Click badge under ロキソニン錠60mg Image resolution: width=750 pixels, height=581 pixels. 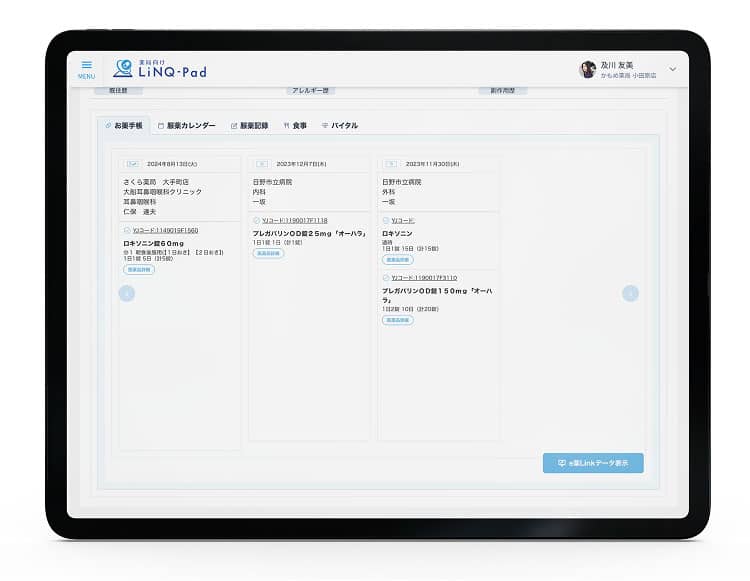point(139,269)
